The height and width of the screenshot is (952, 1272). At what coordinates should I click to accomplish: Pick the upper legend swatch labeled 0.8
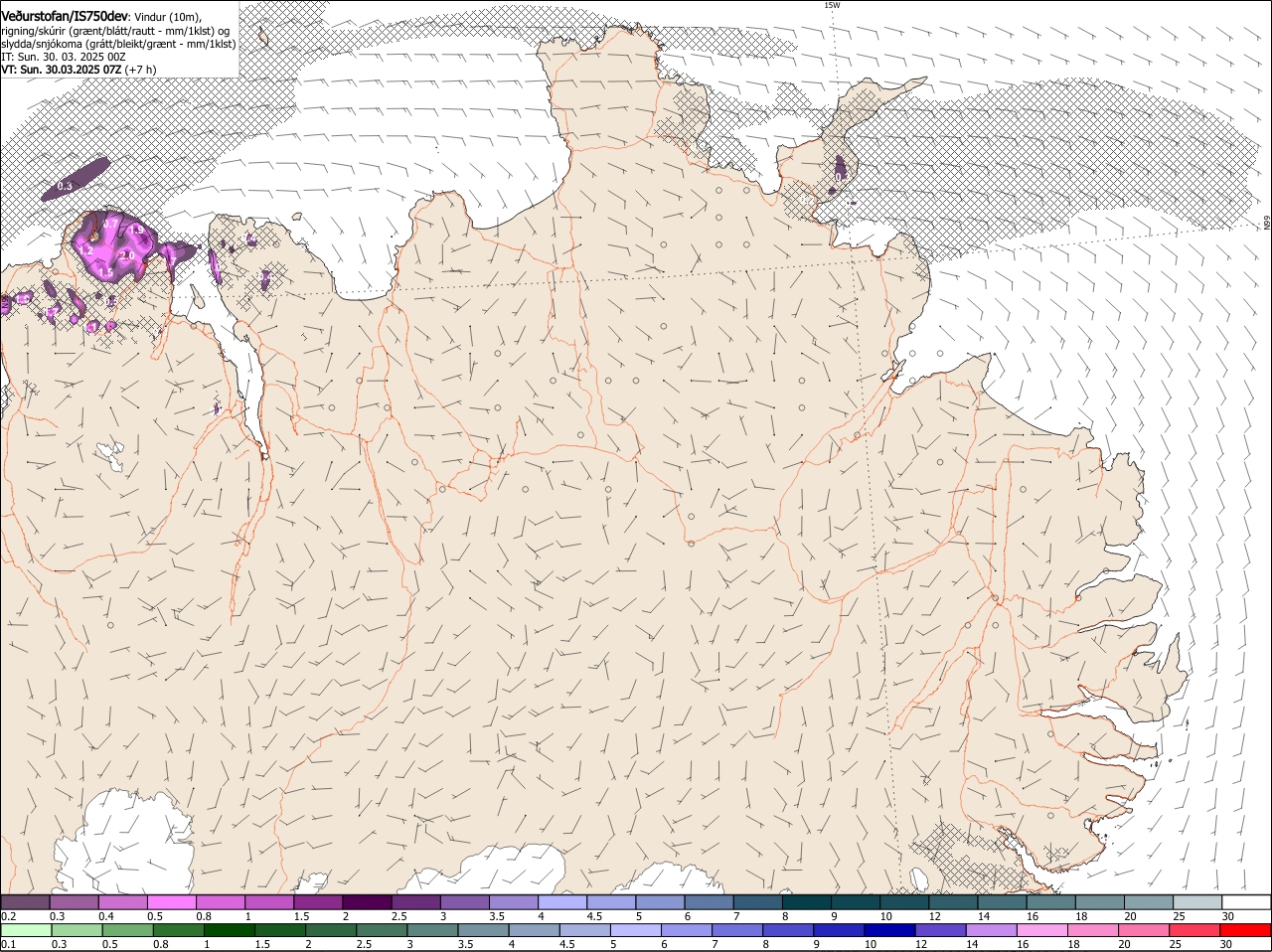click(221, 902)
